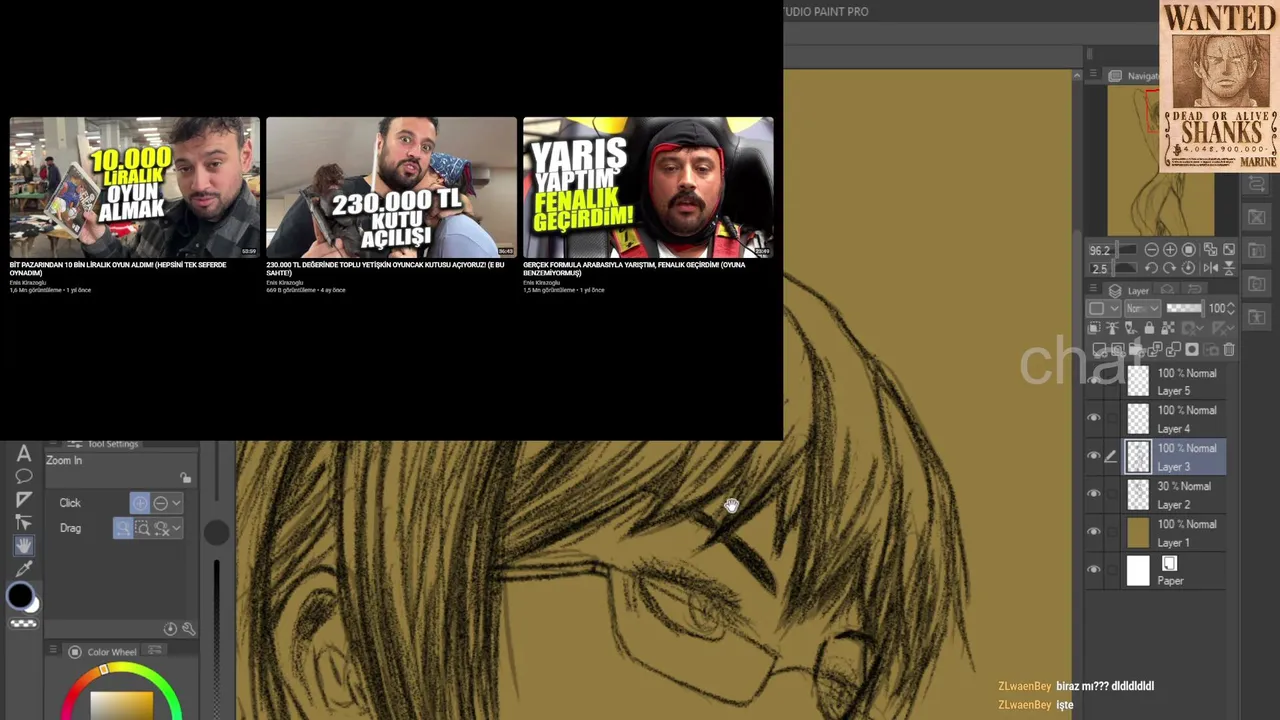Hide Layer 4 using its eye icon

(1094, 418)
